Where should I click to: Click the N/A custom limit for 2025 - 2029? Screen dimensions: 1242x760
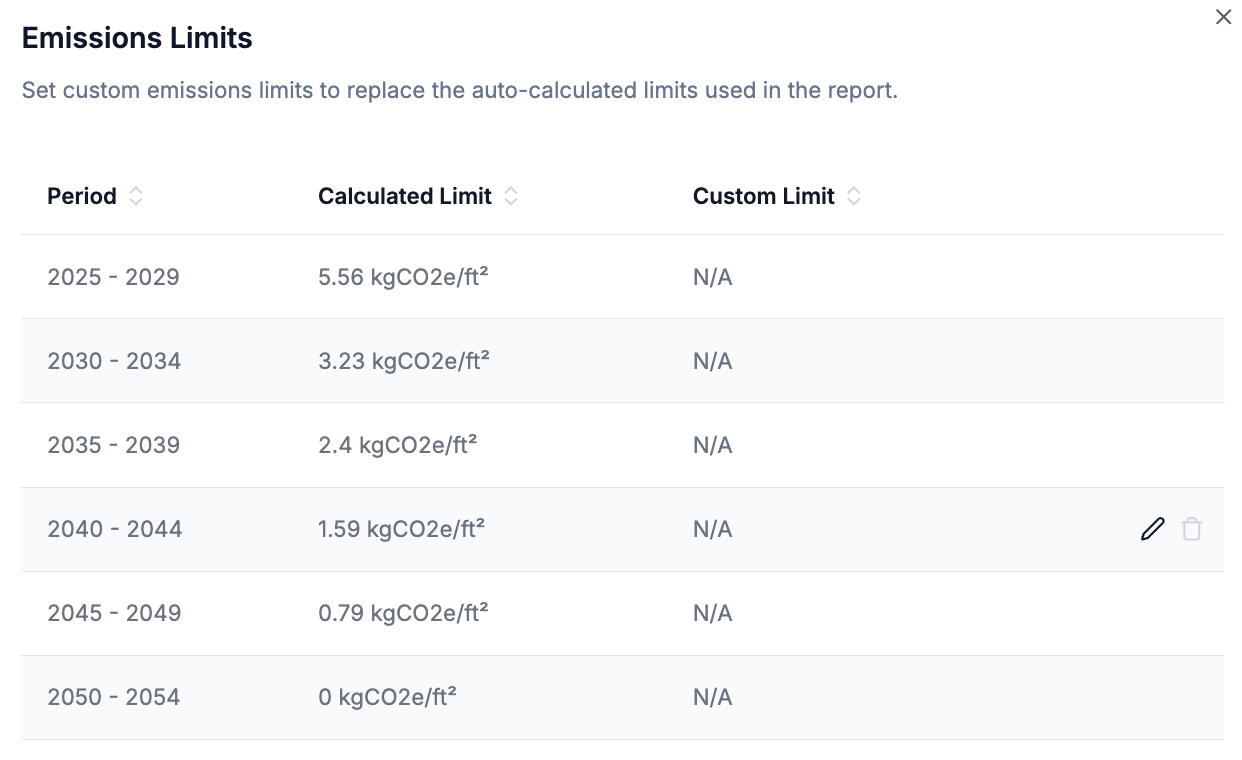pos(713,277)
